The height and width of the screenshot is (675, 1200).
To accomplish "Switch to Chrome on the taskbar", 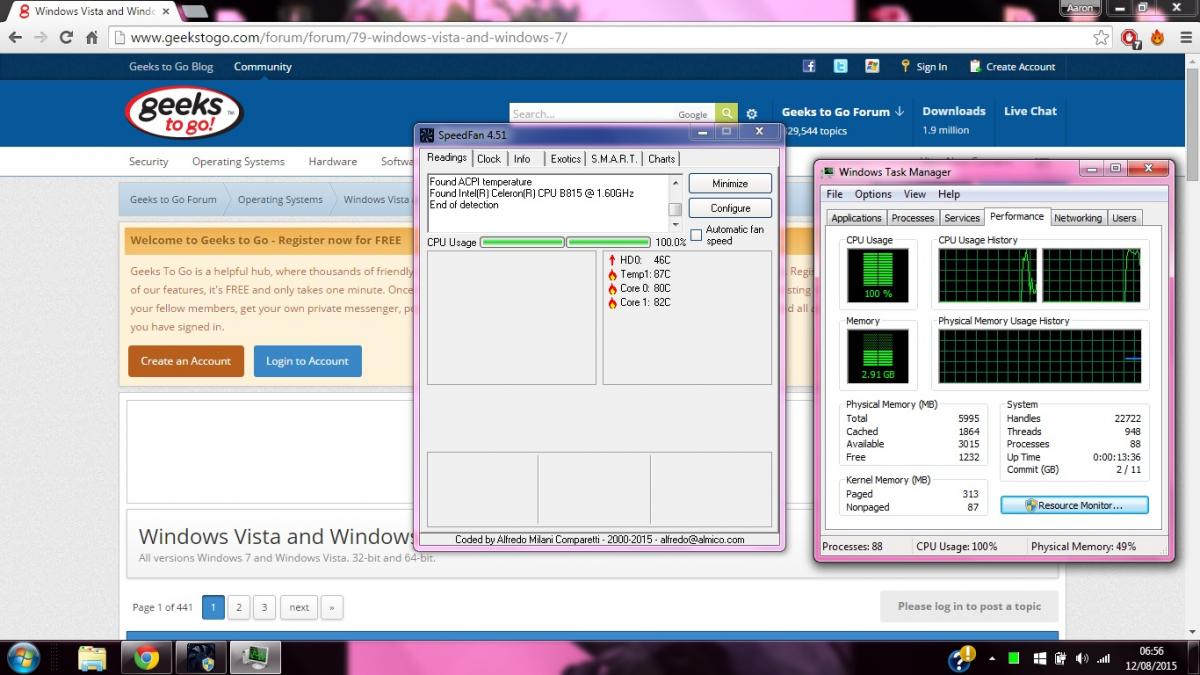I will 146,657.
